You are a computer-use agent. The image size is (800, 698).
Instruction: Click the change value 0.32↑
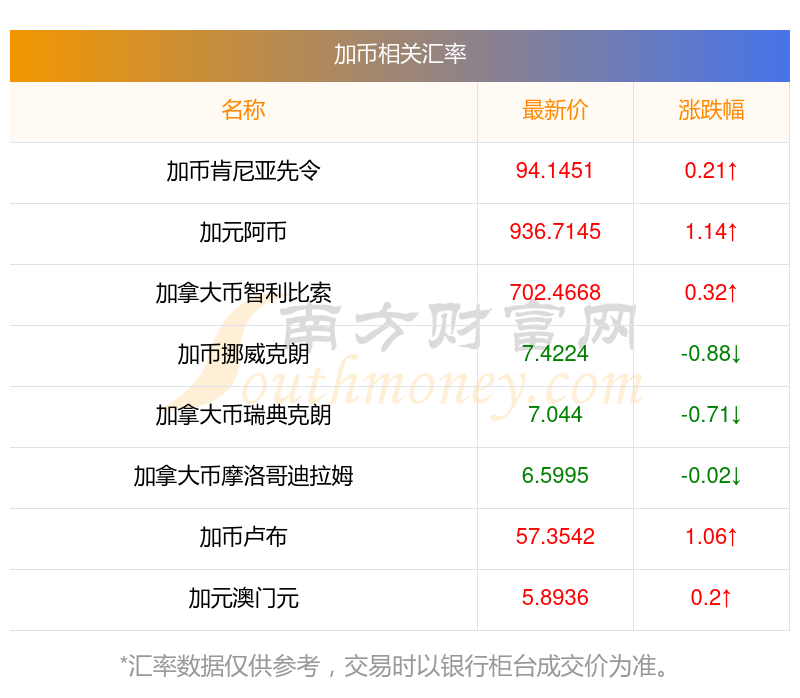[x=711, y=293]
